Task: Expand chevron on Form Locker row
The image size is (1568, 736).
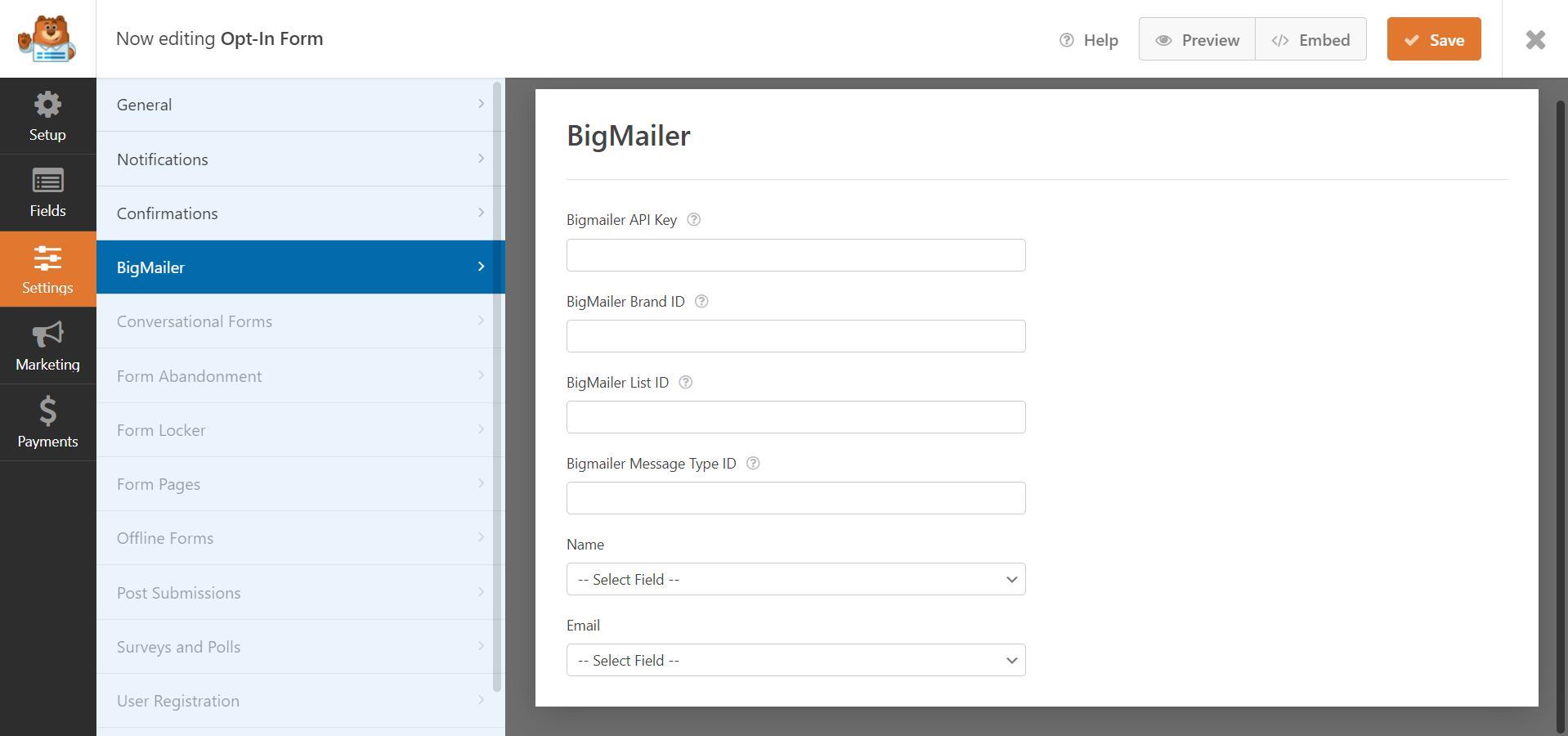Action: [481, 429]
